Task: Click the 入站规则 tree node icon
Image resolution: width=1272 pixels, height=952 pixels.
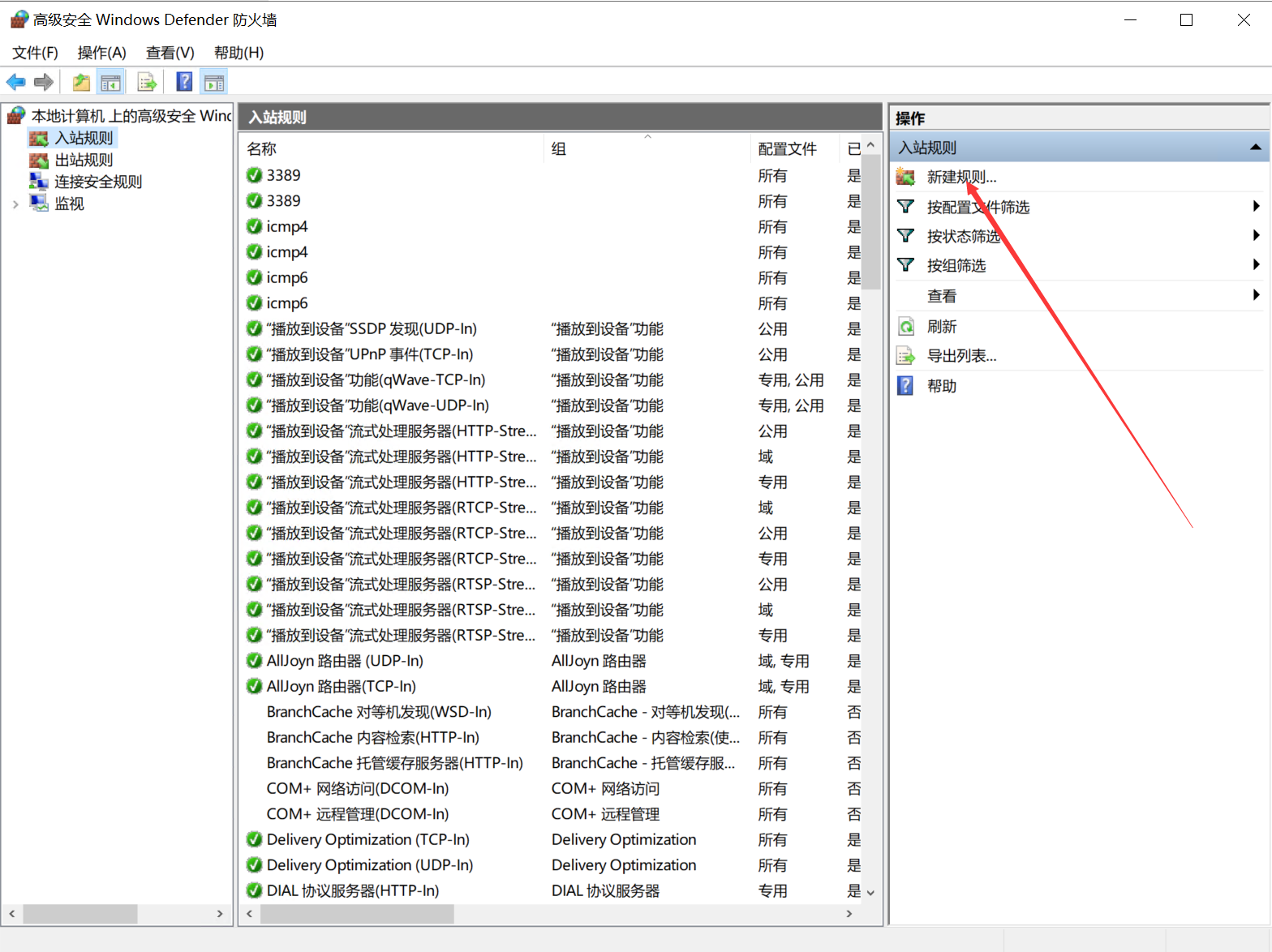Action: click(x=39, y=139)
